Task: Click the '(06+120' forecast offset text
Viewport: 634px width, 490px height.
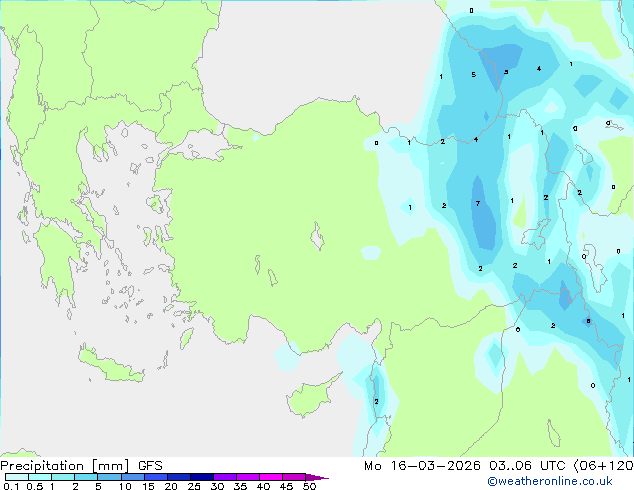Action: (x=603, y=466)
